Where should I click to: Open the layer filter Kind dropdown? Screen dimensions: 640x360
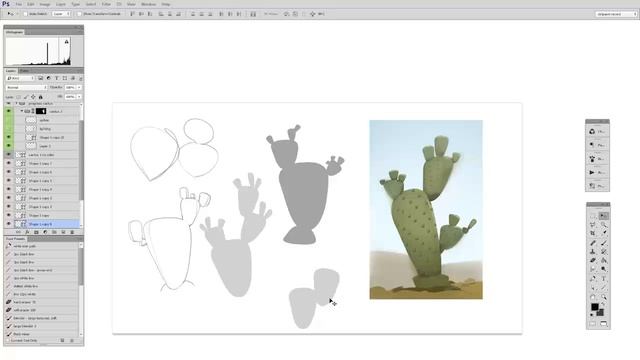click(20, 78)
